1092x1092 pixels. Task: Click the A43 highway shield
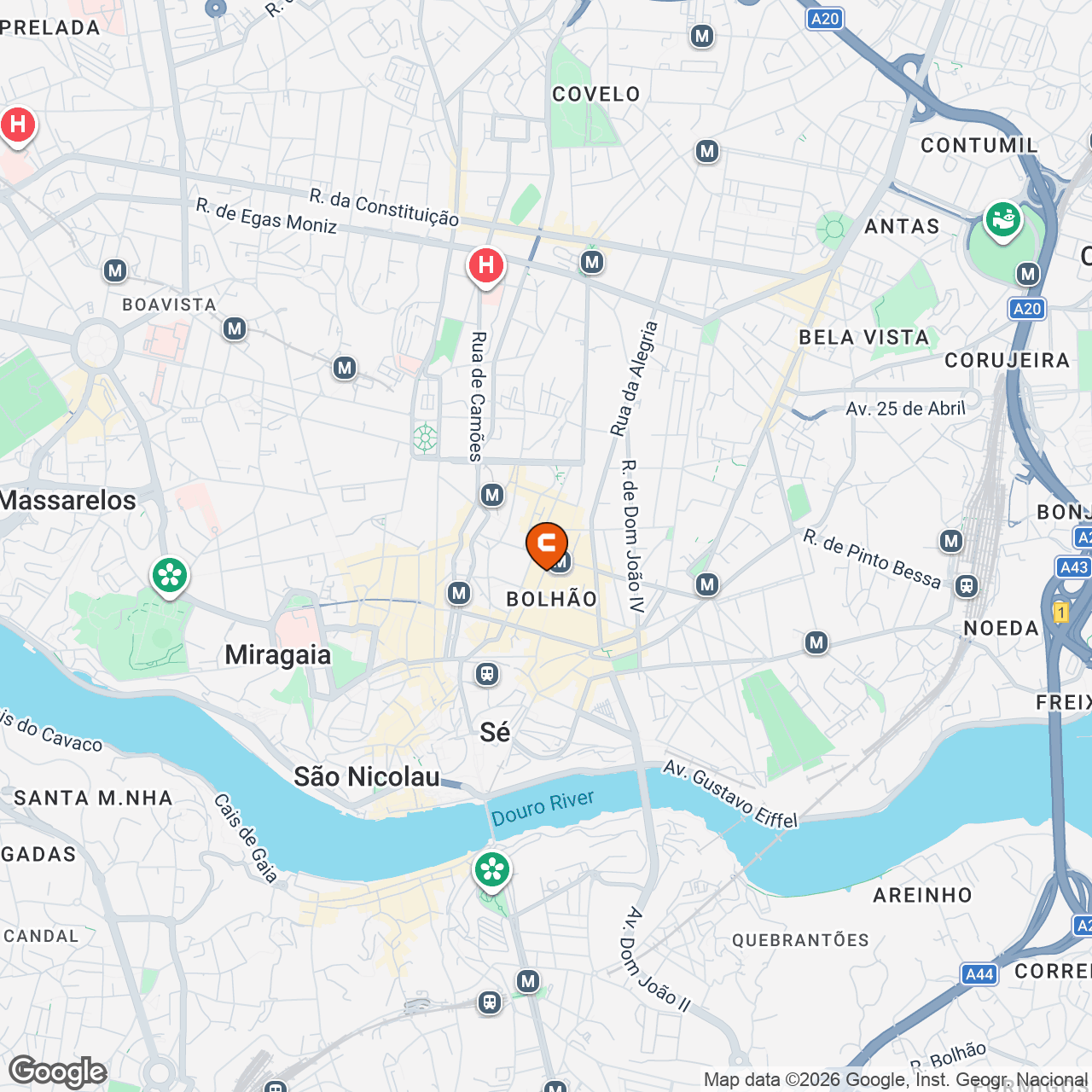[x=1073, y=567]
